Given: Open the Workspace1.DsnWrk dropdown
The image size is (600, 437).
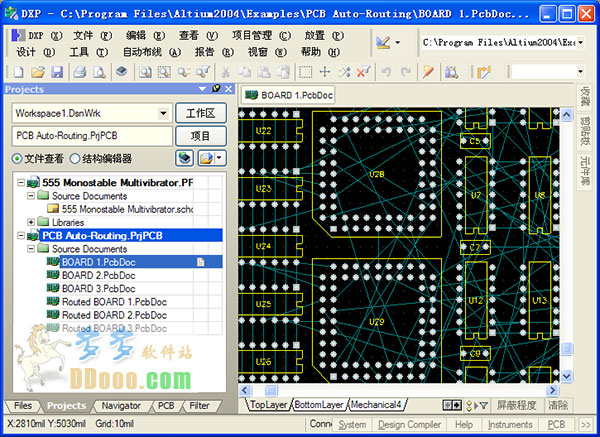Looking at the screenshot, I should tap(163, 113).
